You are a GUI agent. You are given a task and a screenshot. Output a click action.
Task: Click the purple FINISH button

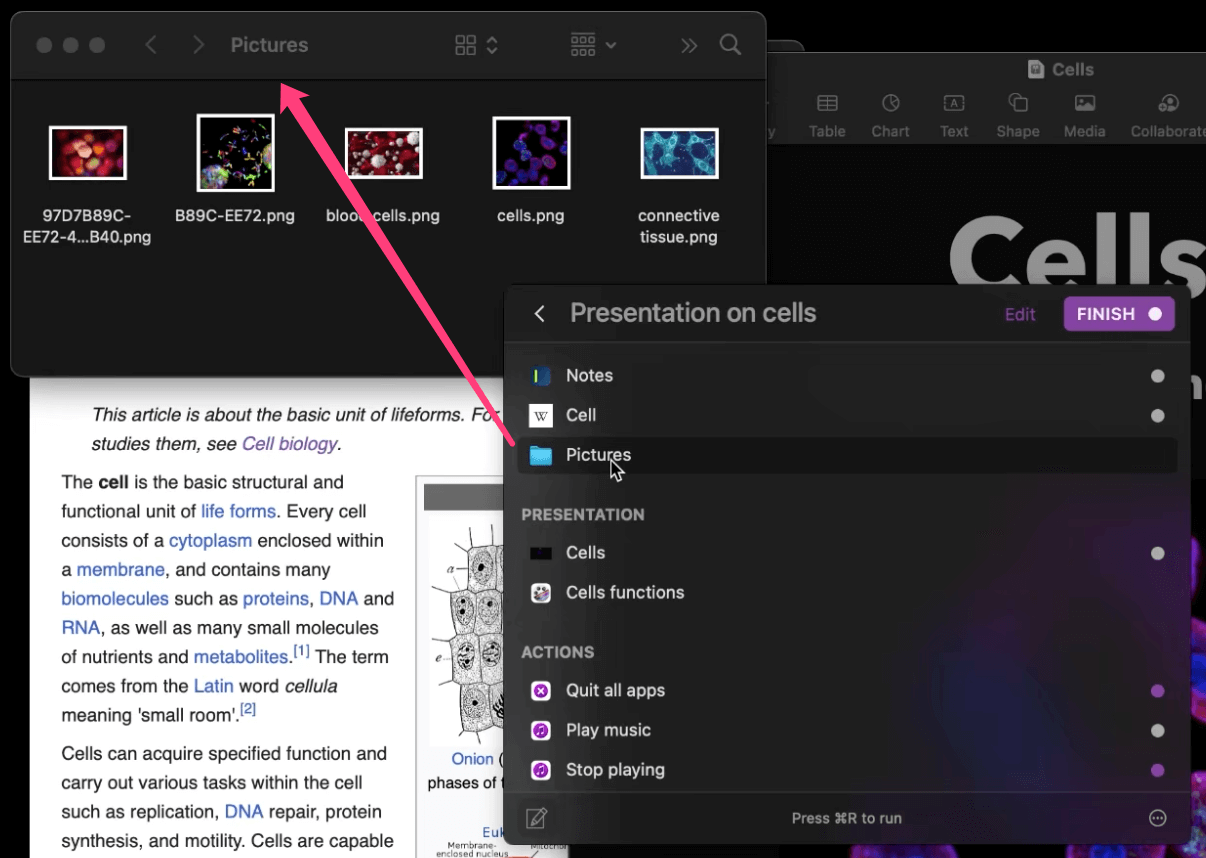coord(1119,314)
